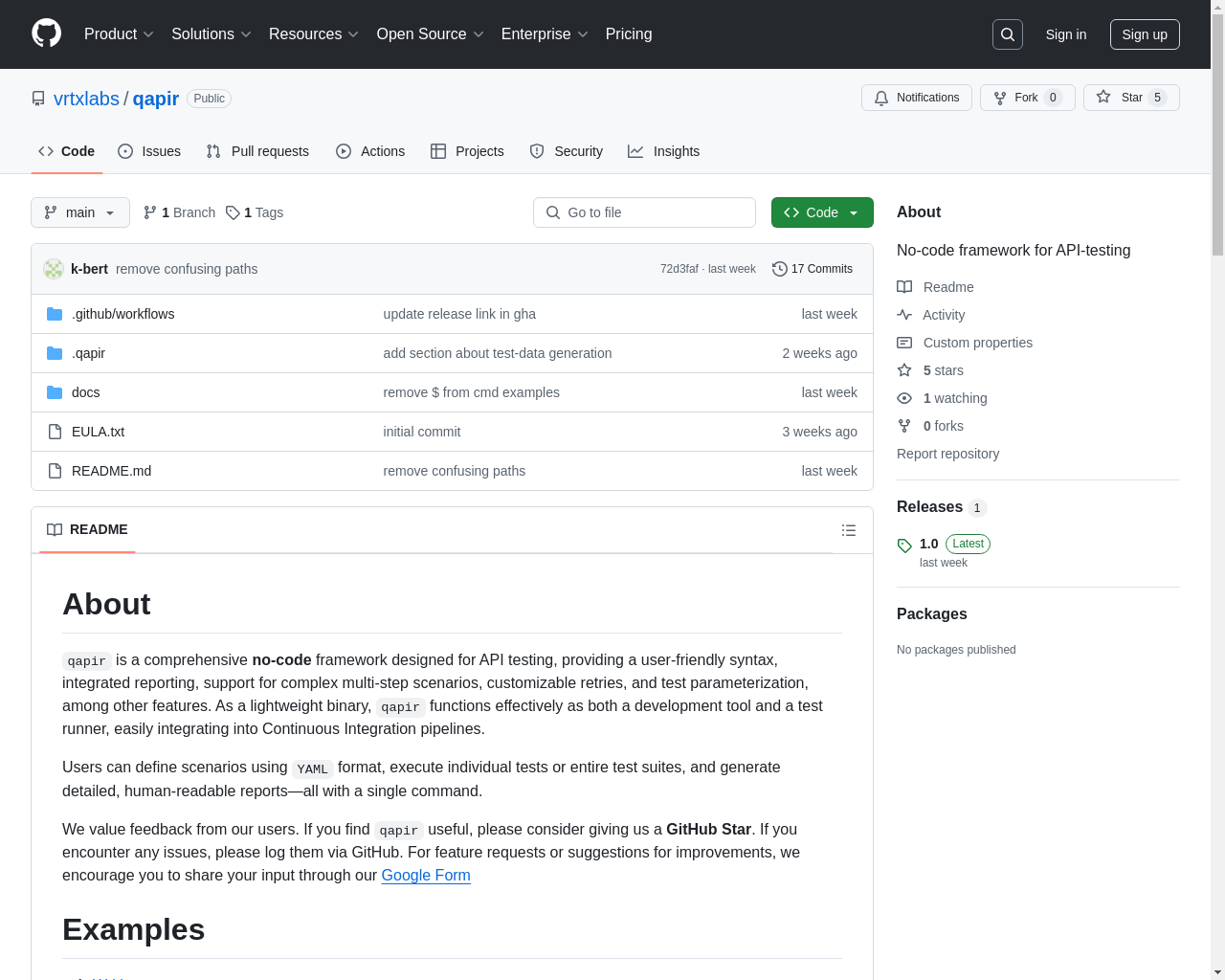Click the Custom properties note icon
This screenshot has height=980, width=1225.
coord(904,343)
